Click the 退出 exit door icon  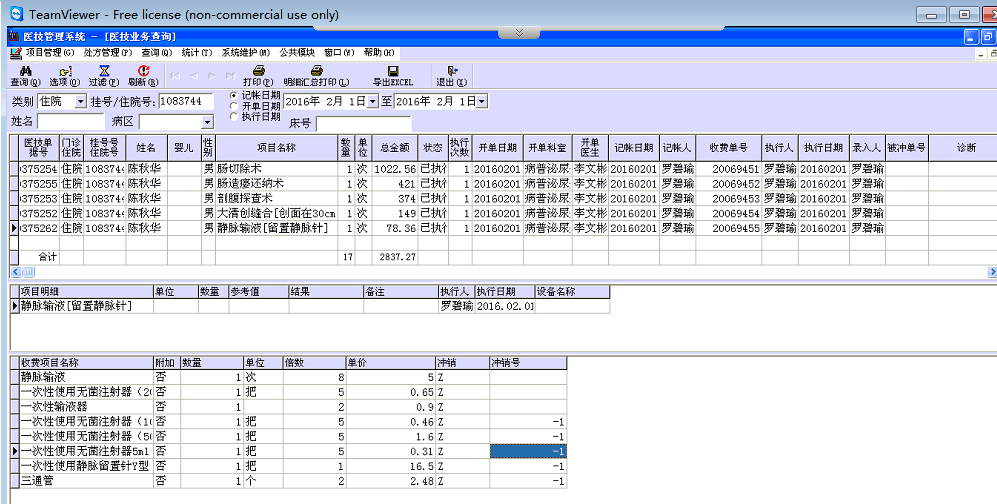coord(451,71)
